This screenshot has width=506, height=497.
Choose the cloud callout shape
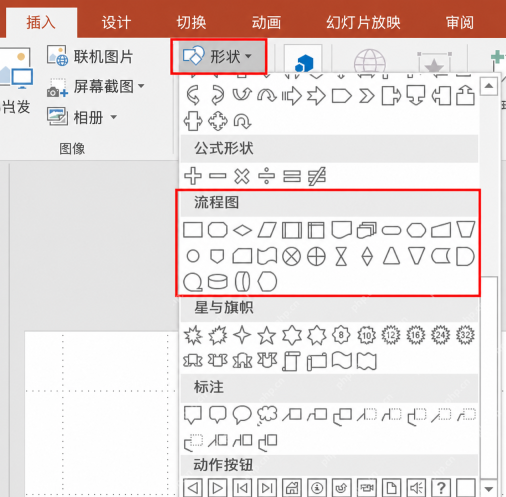tap(267, 415)
